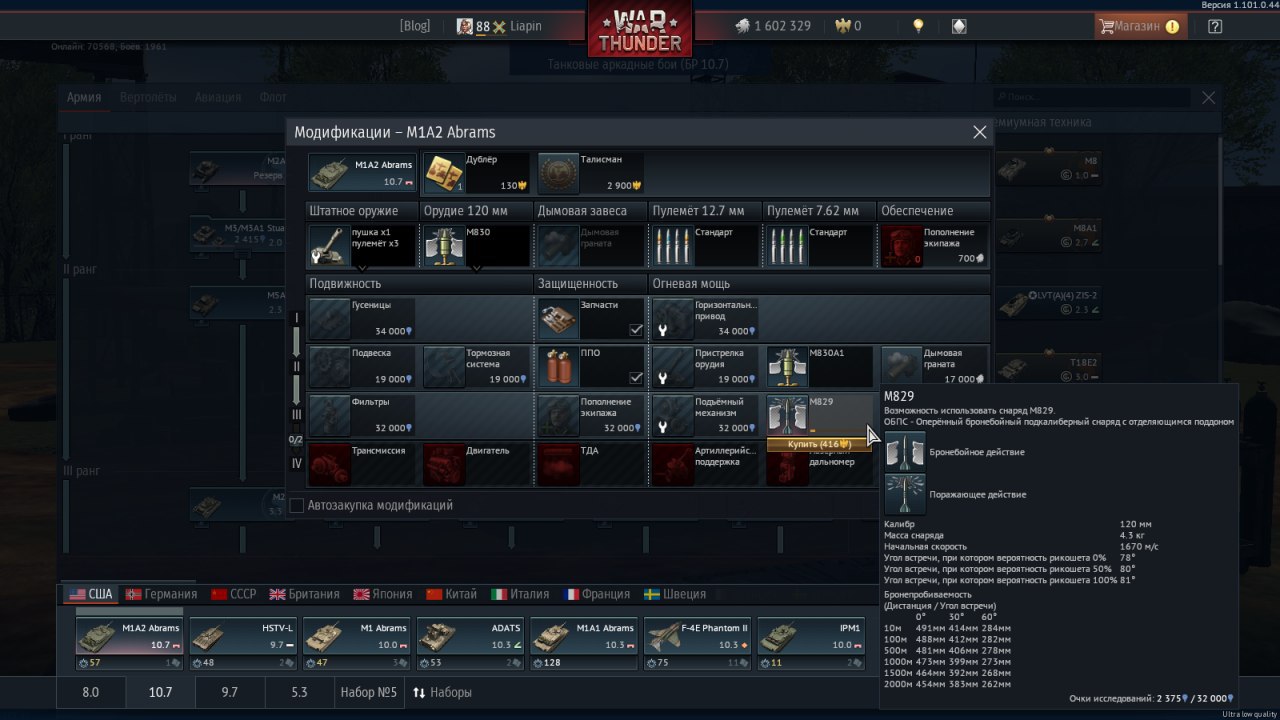Expand the M830 shell dropdown arrow

point(476,269)
